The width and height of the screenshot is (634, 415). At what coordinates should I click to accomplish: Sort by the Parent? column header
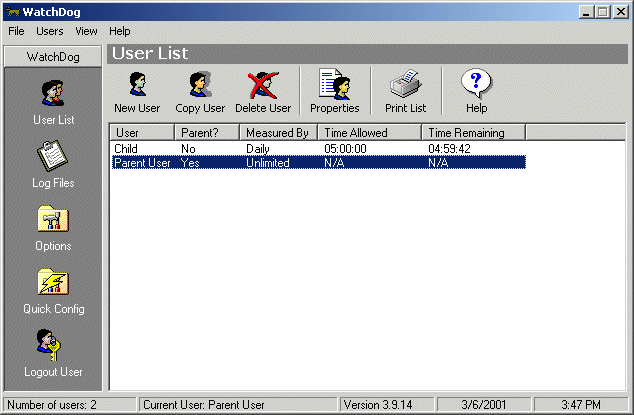pos(207,133)
